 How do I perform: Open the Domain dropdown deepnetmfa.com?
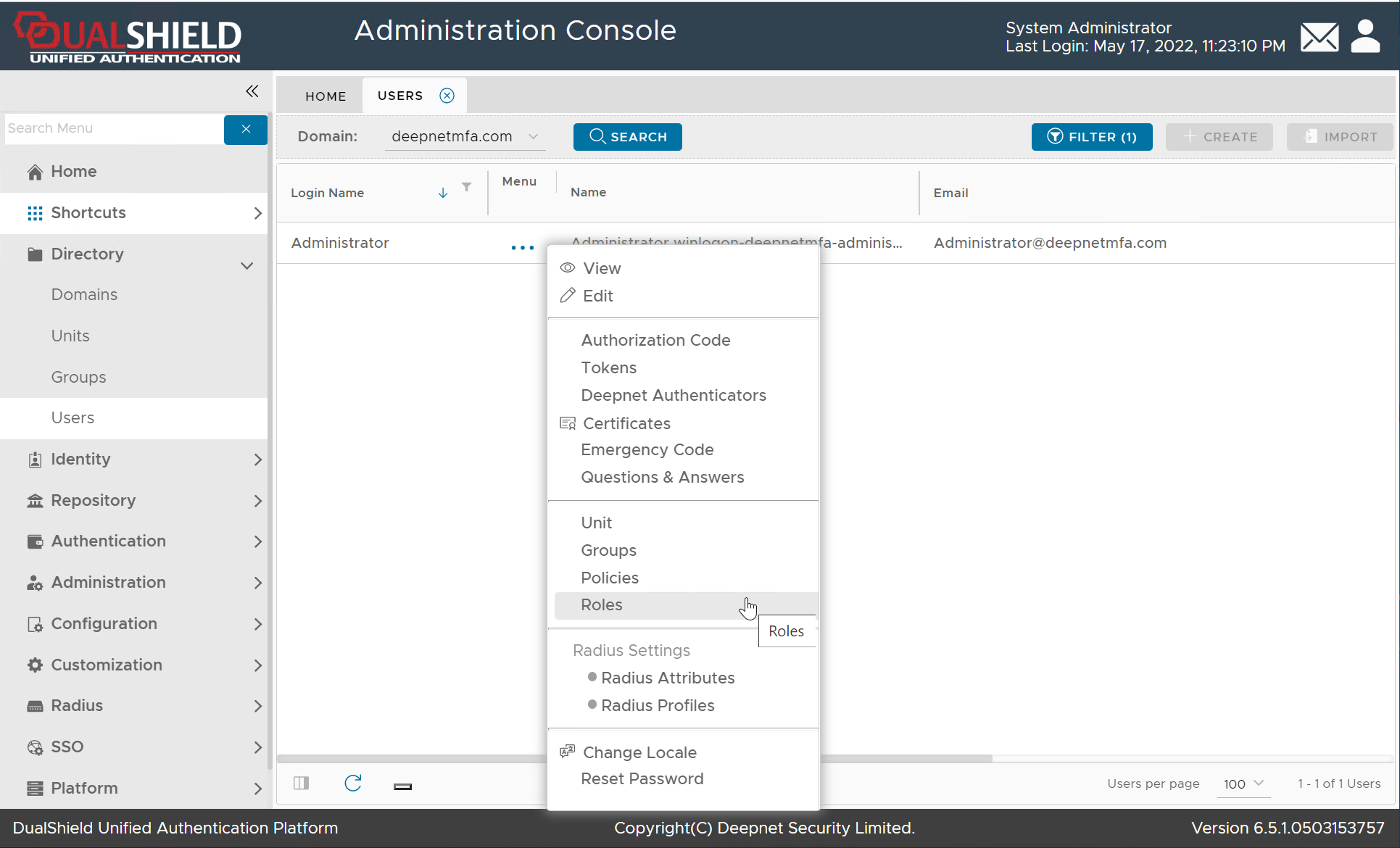point(464,136)
